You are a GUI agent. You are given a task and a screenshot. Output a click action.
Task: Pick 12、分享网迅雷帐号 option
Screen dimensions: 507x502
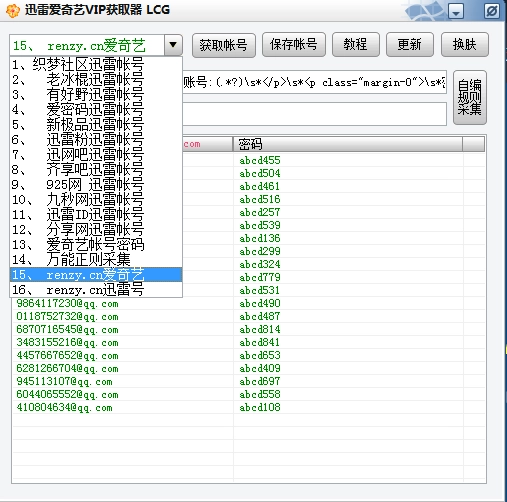click(x=96, y=230)
